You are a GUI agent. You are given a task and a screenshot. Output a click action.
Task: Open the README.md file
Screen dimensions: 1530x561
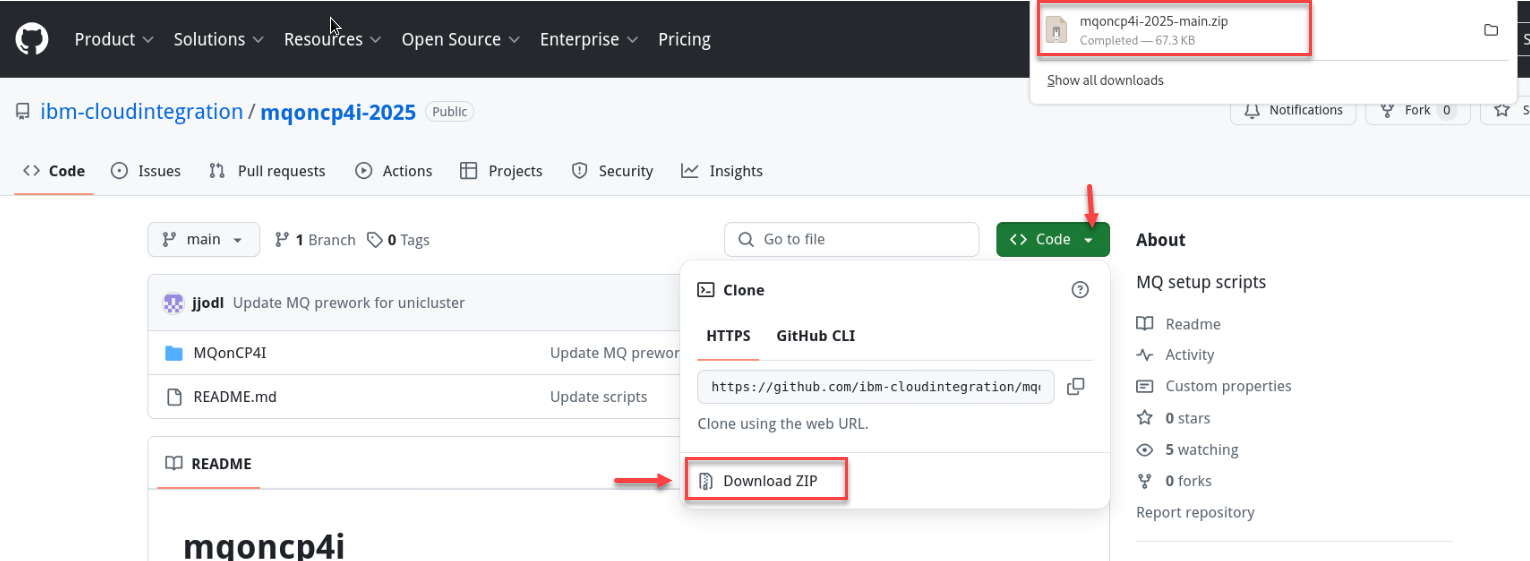pyautogui.click(x=234, y=397)
